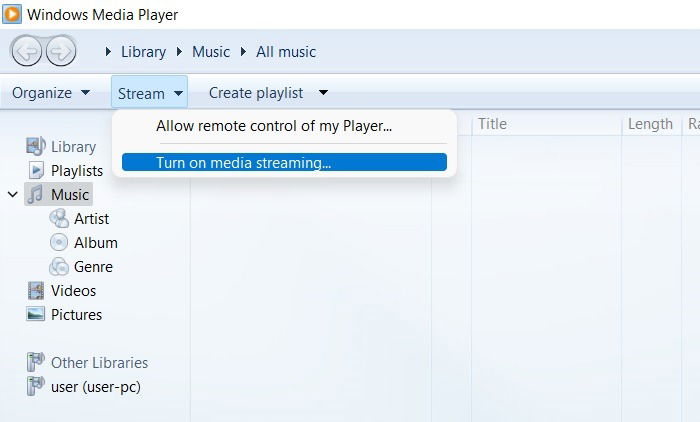This screenshot has width=700, height=422.
Task: Click the Stream menu label
Action: click(141, 93)
